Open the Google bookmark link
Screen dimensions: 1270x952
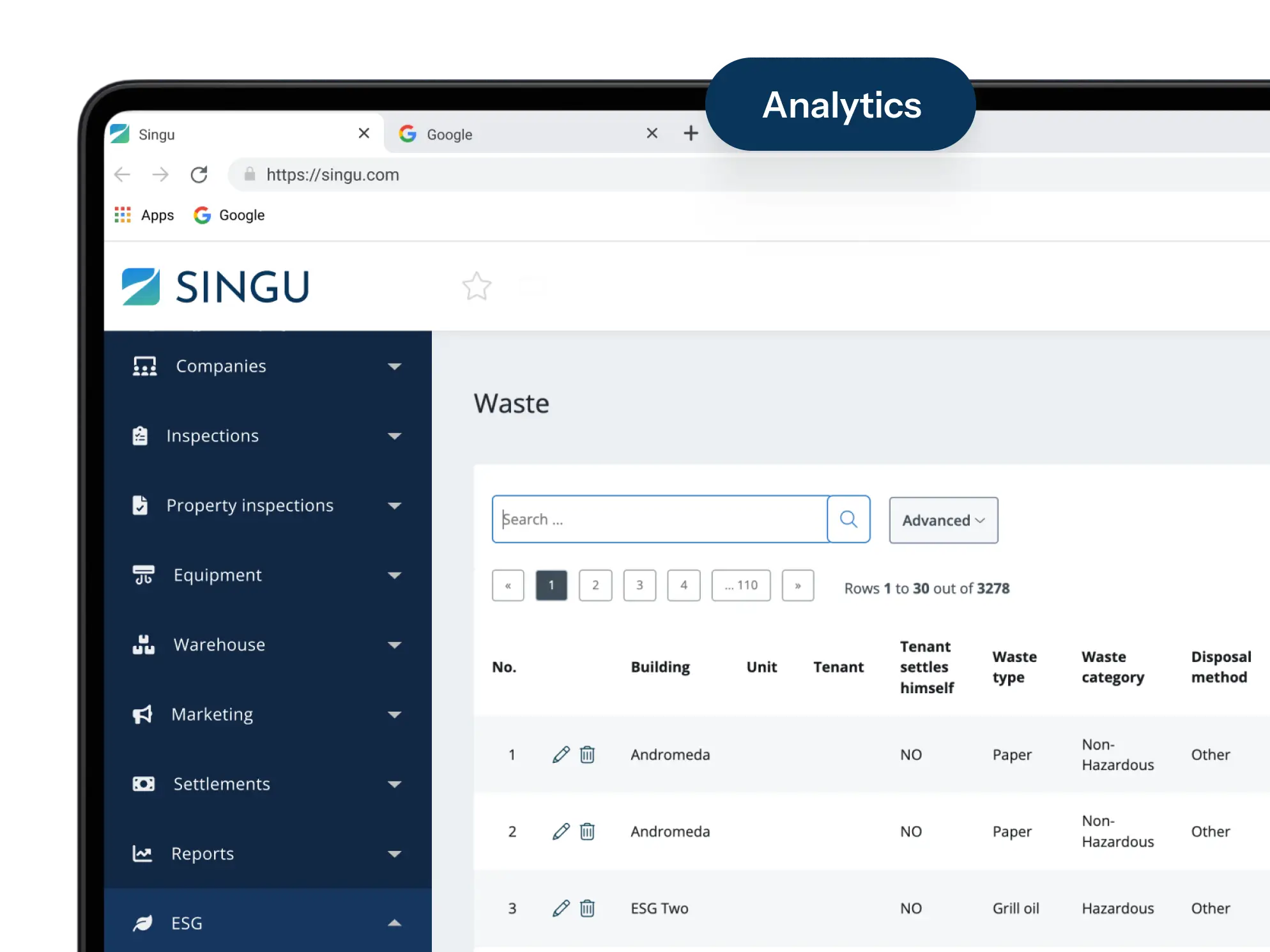tap(229, 215)
